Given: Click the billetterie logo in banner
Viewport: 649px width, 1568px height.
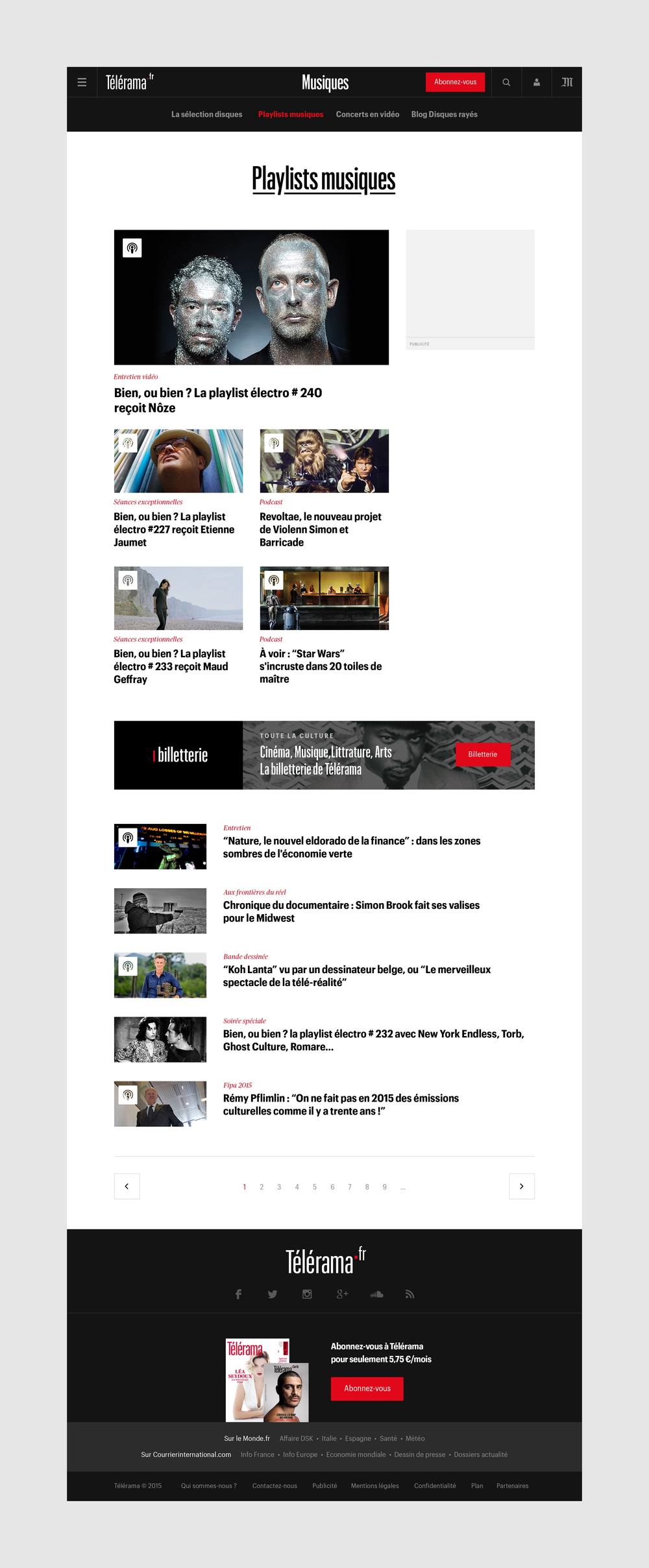Looking at the screenshot, I should pyautogui.click(x=180, y=754).
